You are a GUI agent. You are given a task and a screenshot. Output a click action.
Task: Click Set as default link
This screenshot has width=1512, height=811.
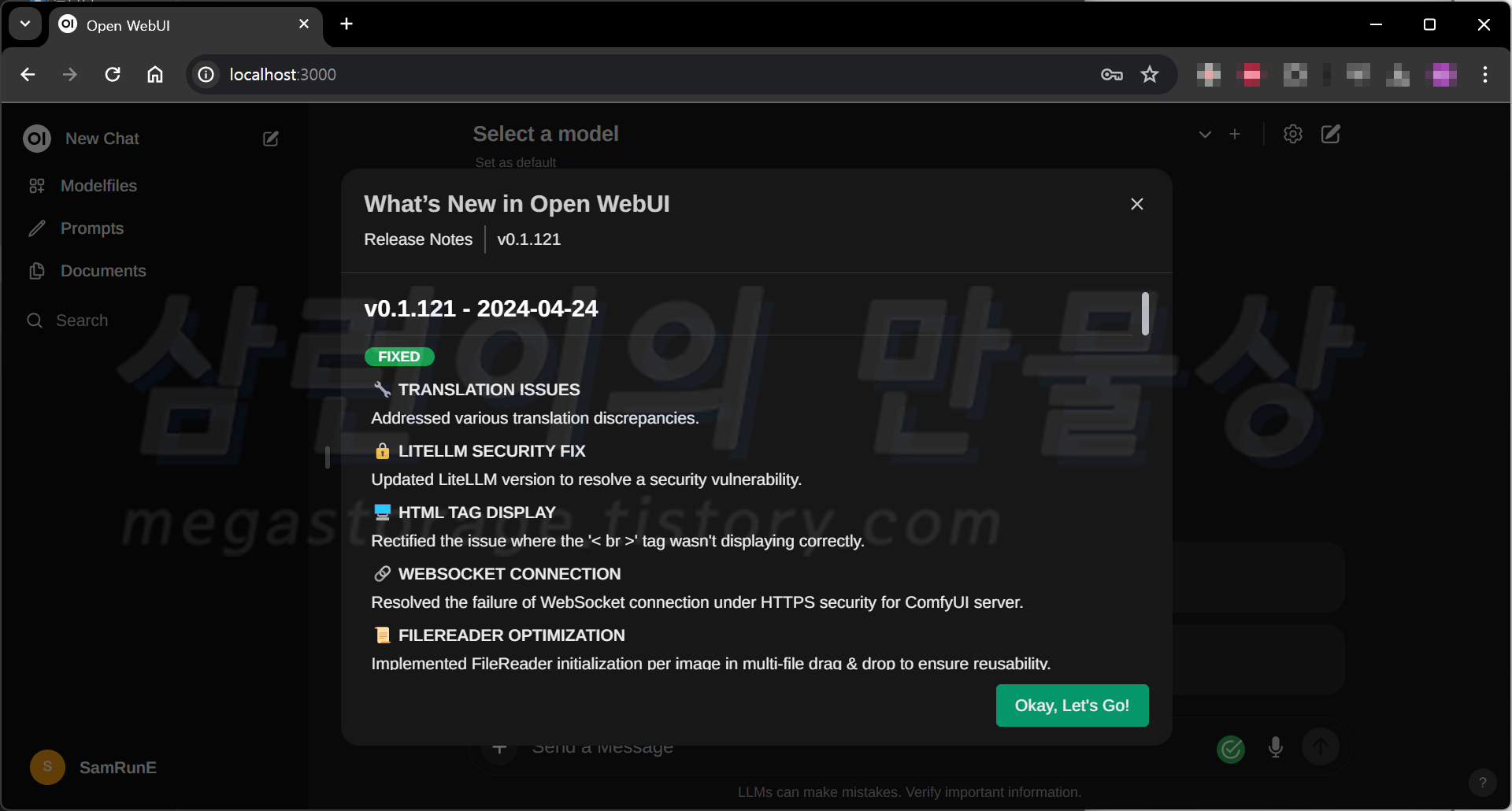coord(516,162)
